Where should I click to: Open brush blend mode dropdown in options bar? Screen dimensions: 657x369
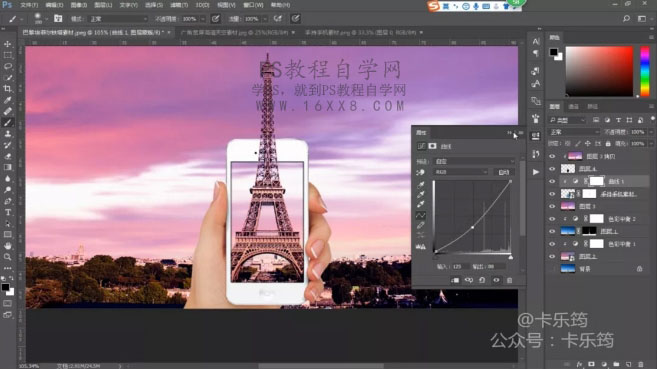point(118,19)
